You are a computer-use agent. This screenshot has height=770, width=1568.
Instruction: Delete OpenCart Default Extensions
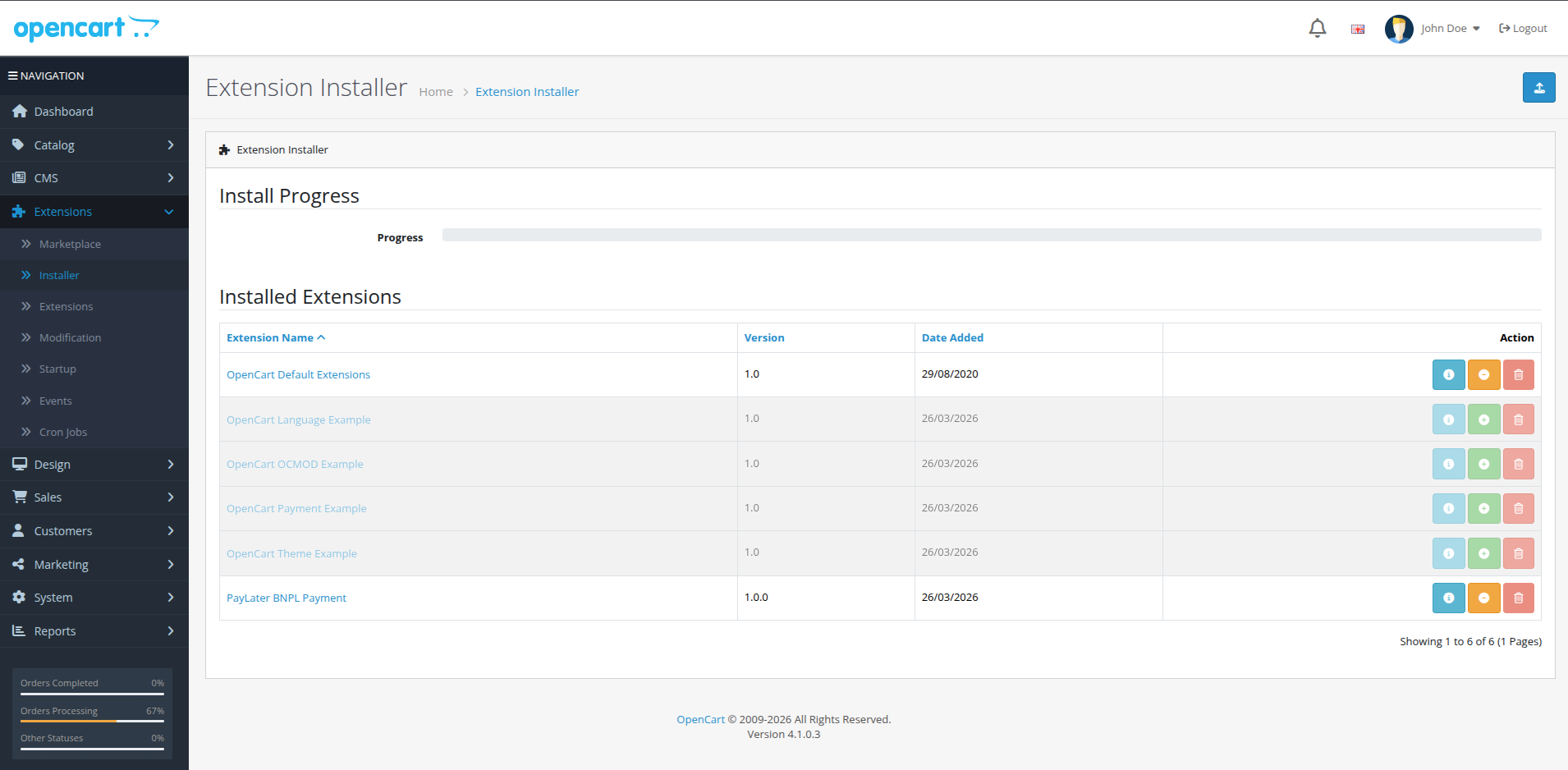pos(1519,375)
